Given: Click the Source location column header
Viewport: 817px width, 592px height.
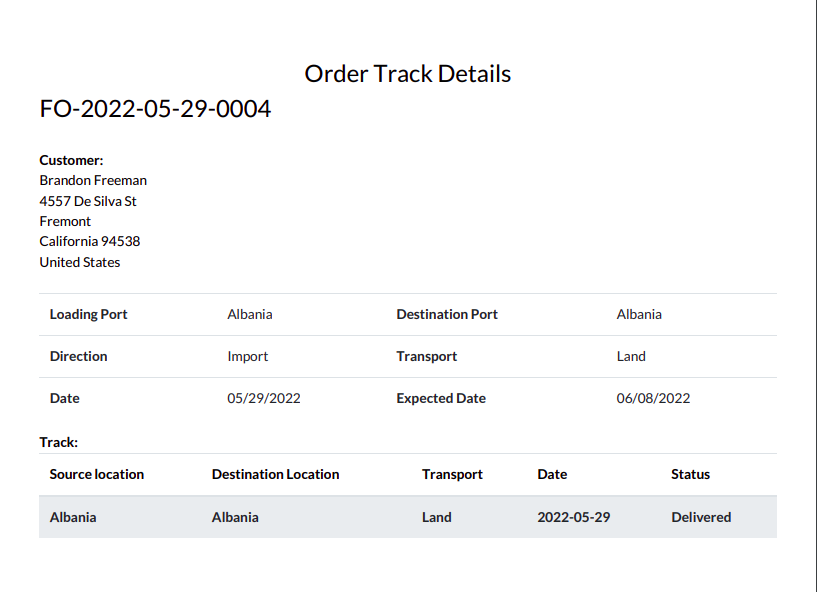Looking at the screenshot, I should pos(97,474).
